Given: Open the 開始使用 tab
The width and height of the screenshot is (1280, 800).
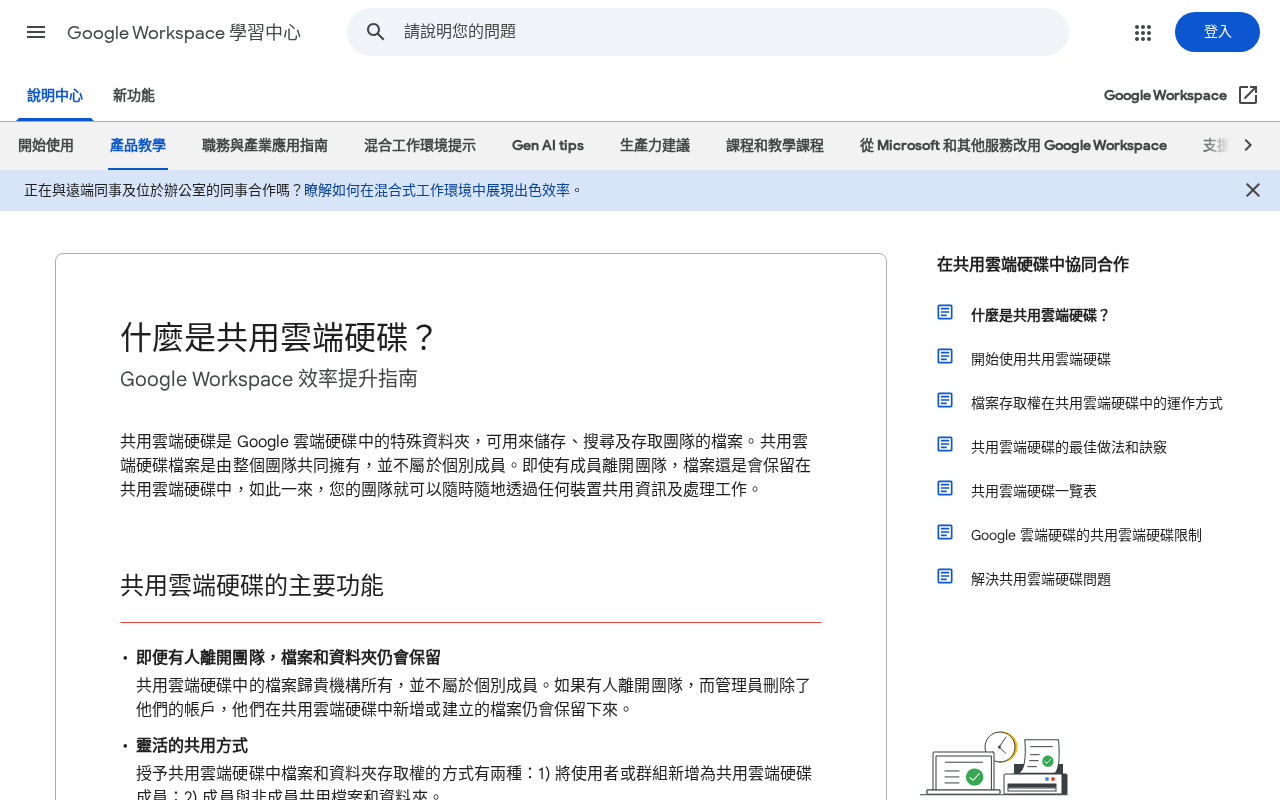Looking at the screenshot, I should click(46, 146).
